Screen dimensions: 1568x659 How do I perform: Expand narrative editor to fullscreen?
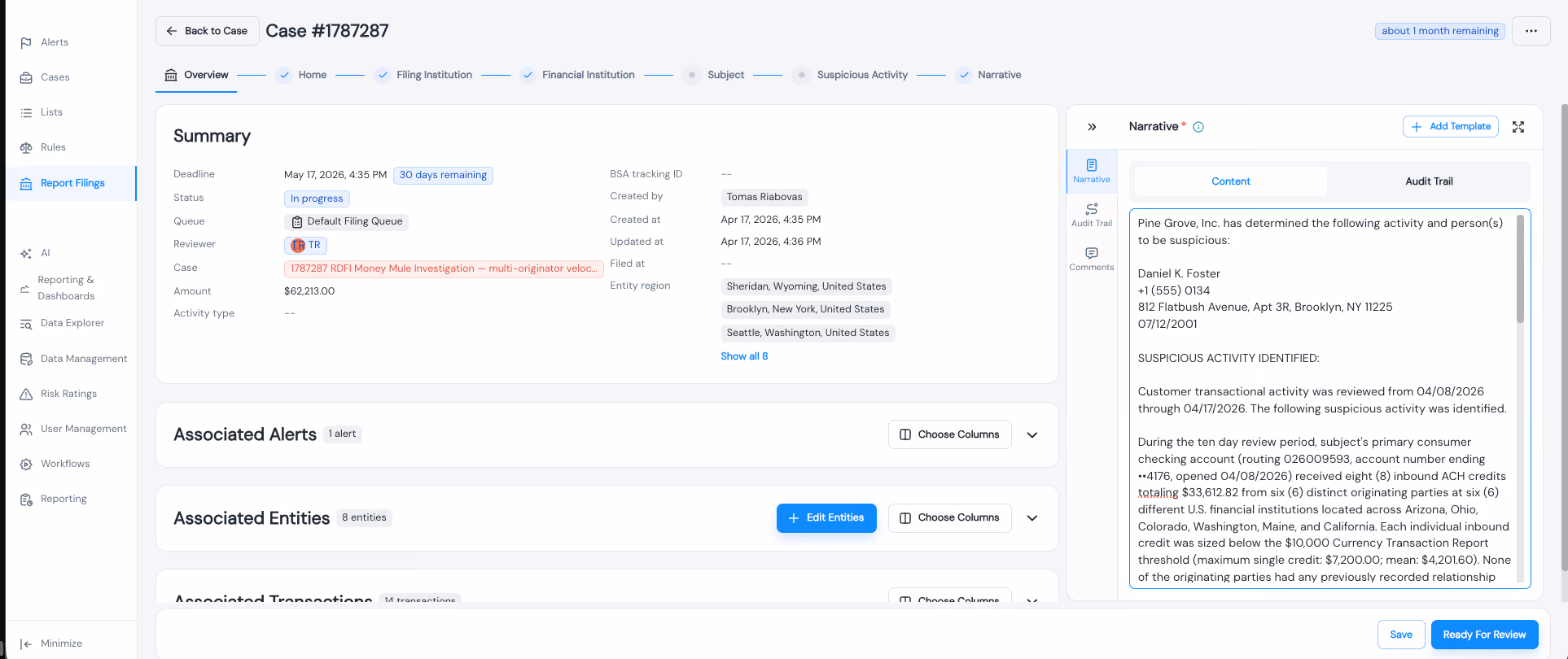coord(1518,127)
